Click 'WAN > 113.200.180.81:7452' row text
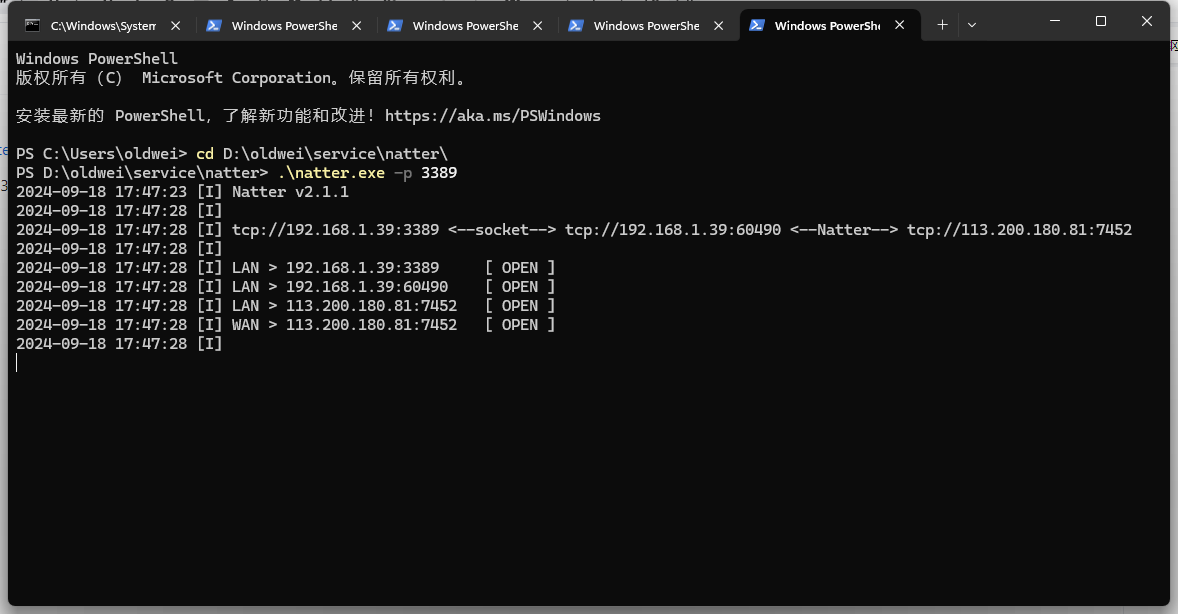 point(345,325)
